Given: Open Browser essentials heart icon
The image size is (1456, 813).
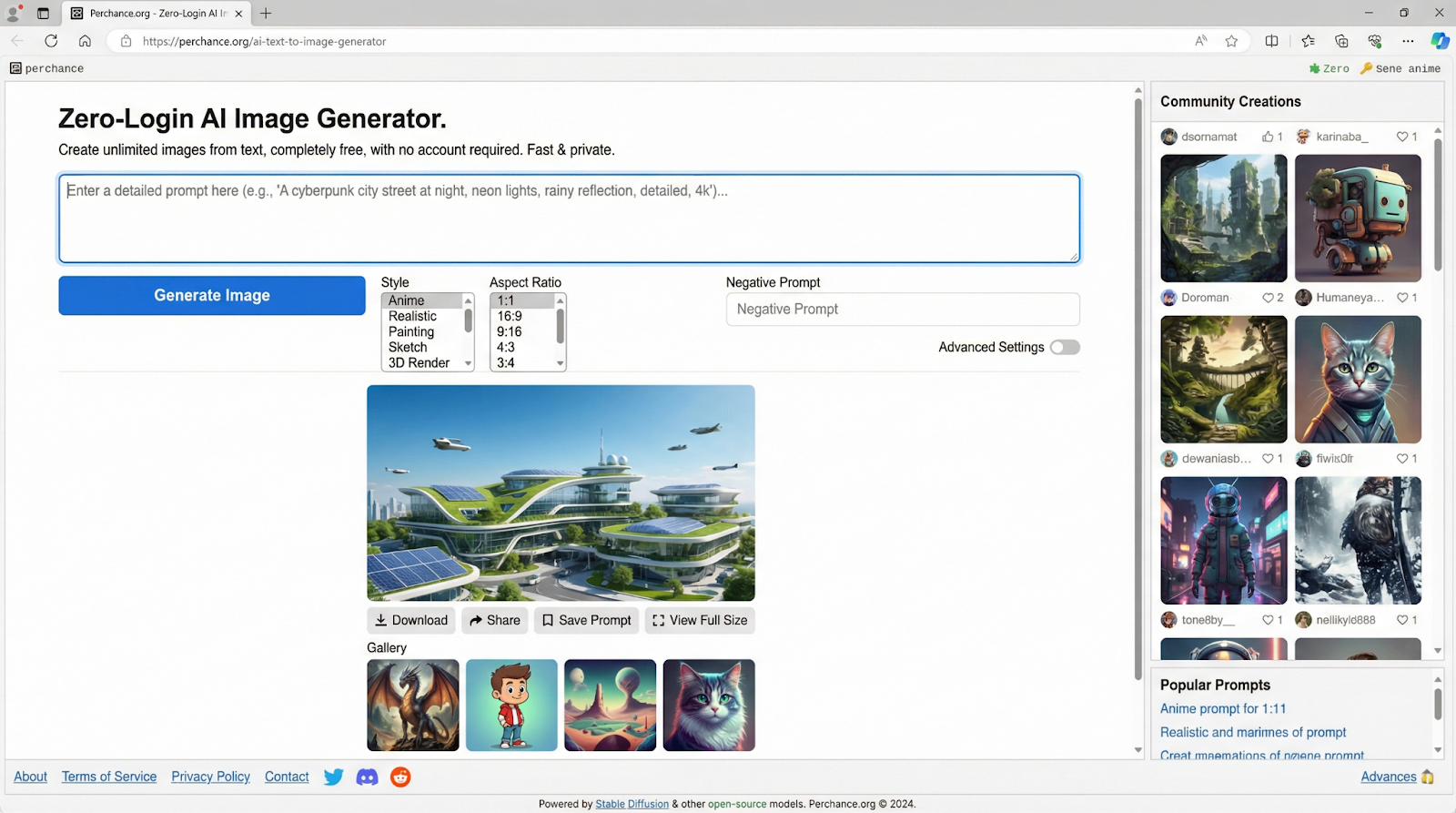Looking at the screenshot, I should [1375, 41].
